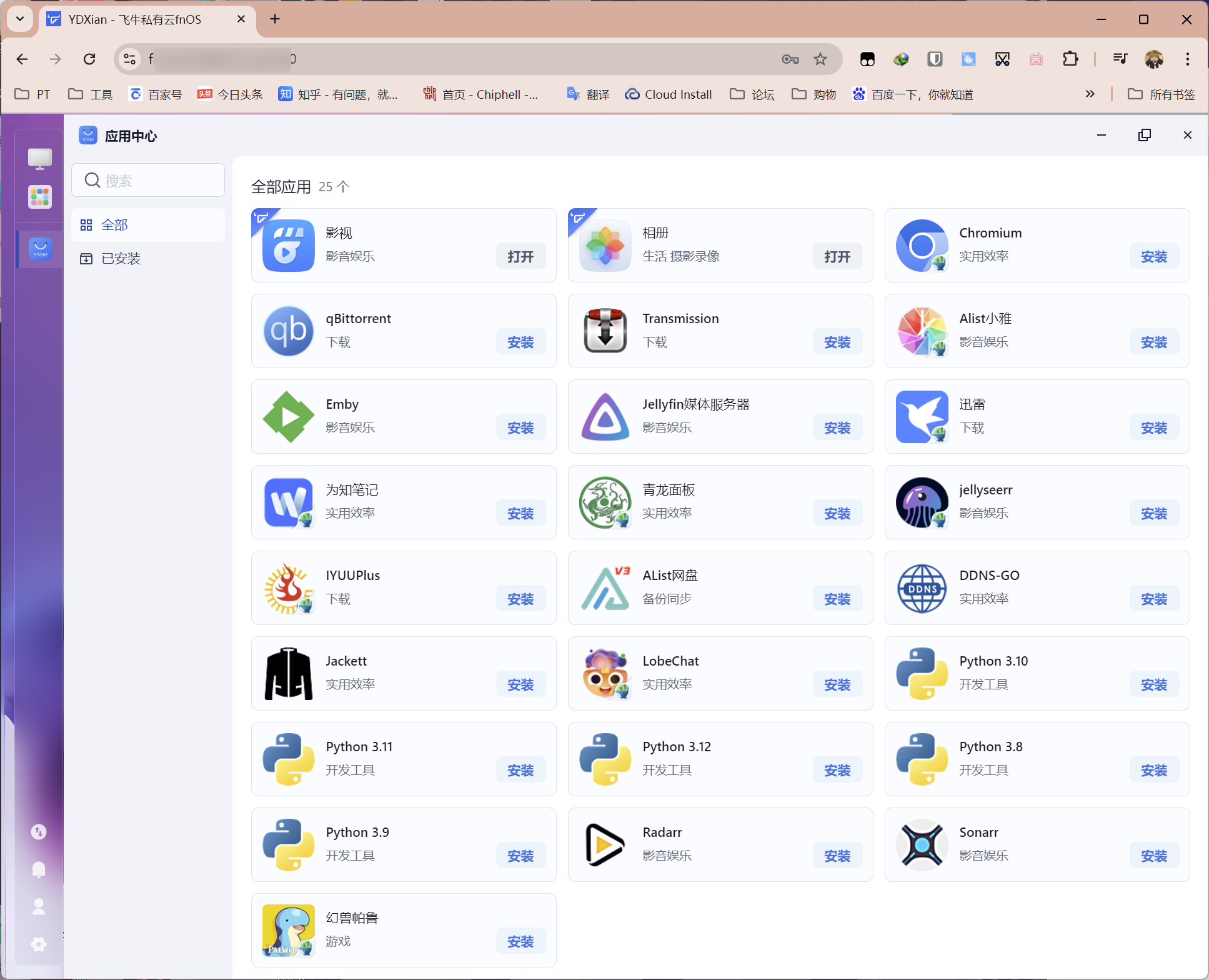Open the browser extensions puzzle icon
This screenshot has width=1209, height=980.
coord(1070,59)
